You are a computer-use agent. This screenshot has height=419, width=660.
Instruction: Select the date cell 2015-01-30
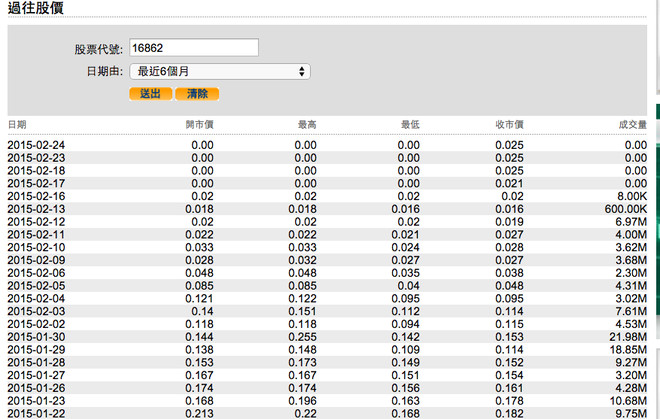point(36,337)
